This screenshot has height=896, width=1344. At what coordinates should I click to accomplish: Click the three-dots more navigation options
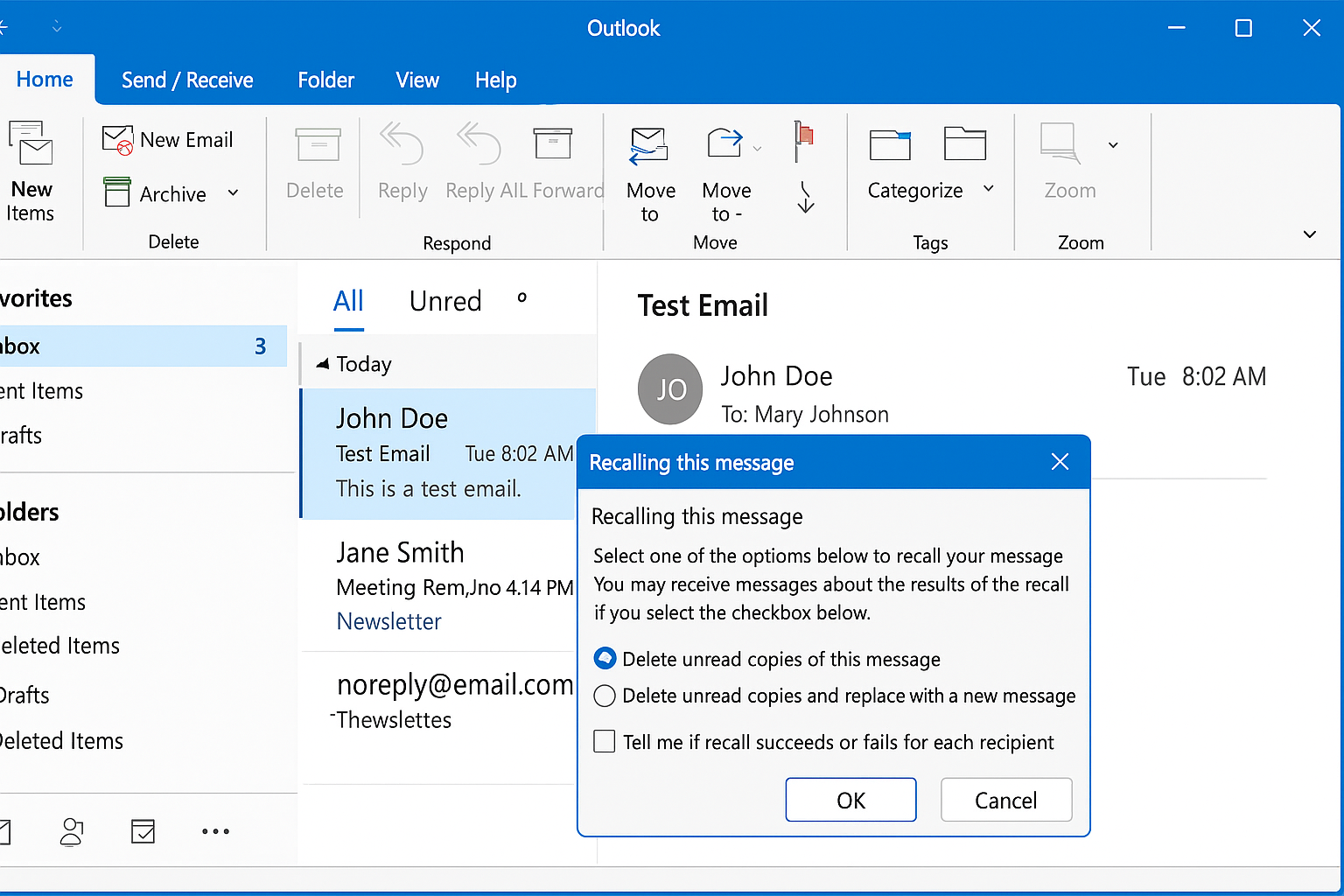pyautogui.click(x=215, y=832)
